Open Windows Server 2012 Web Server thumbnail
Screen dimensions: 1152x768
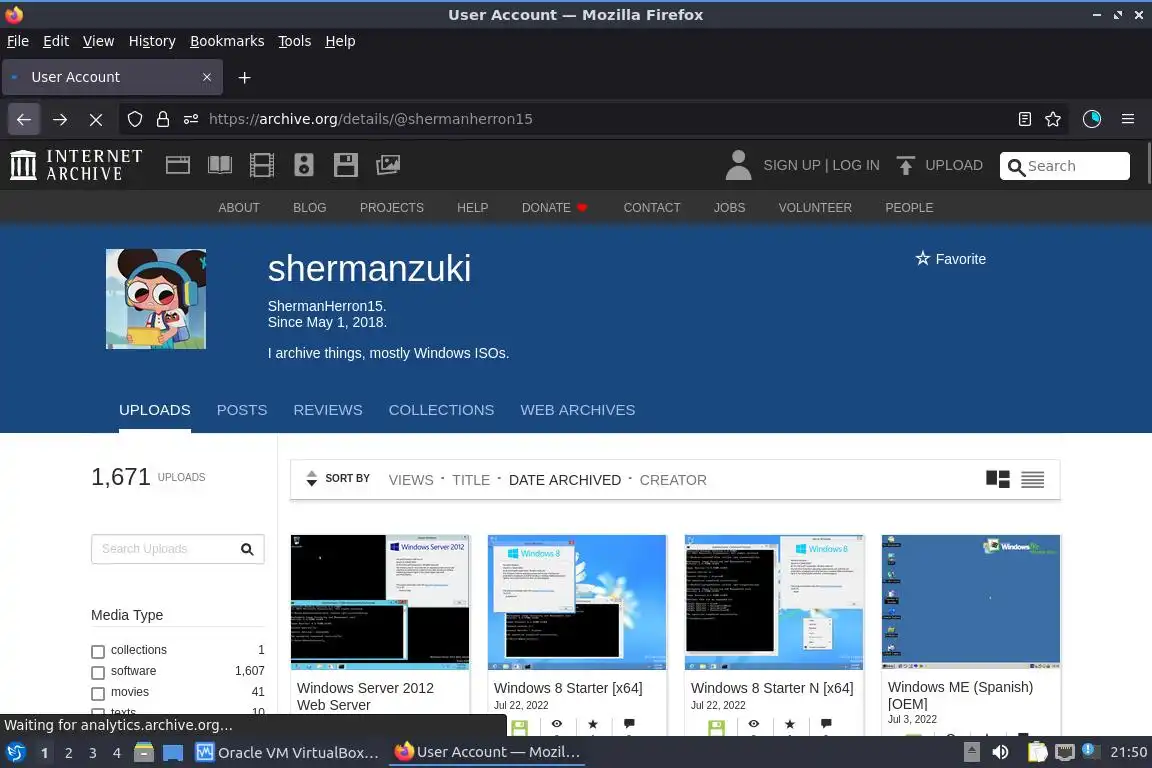coord(380,602)
